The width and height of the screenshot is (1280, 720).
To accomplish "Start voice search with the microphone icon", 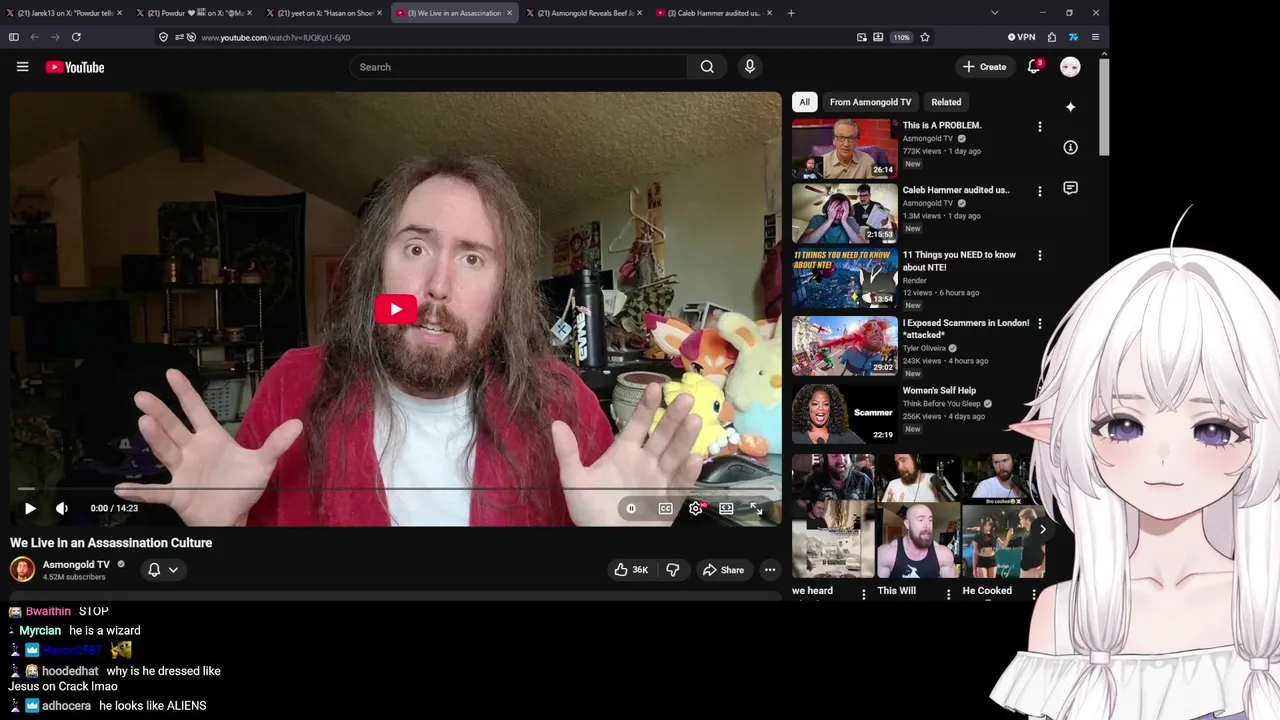I will (749, 67).
